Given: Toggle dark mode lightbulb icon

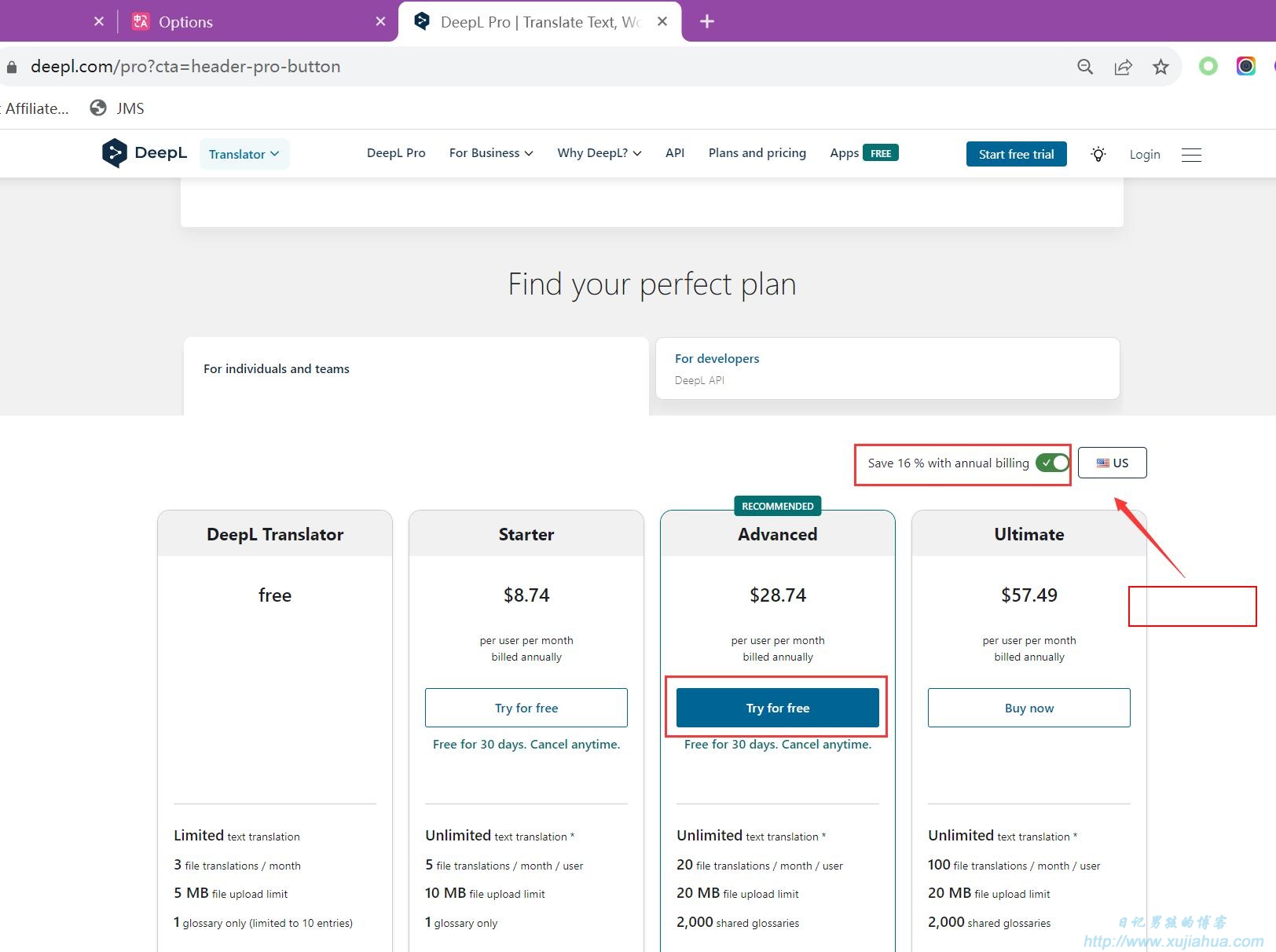Looking at the screenshot, I should coord(1098,154).
